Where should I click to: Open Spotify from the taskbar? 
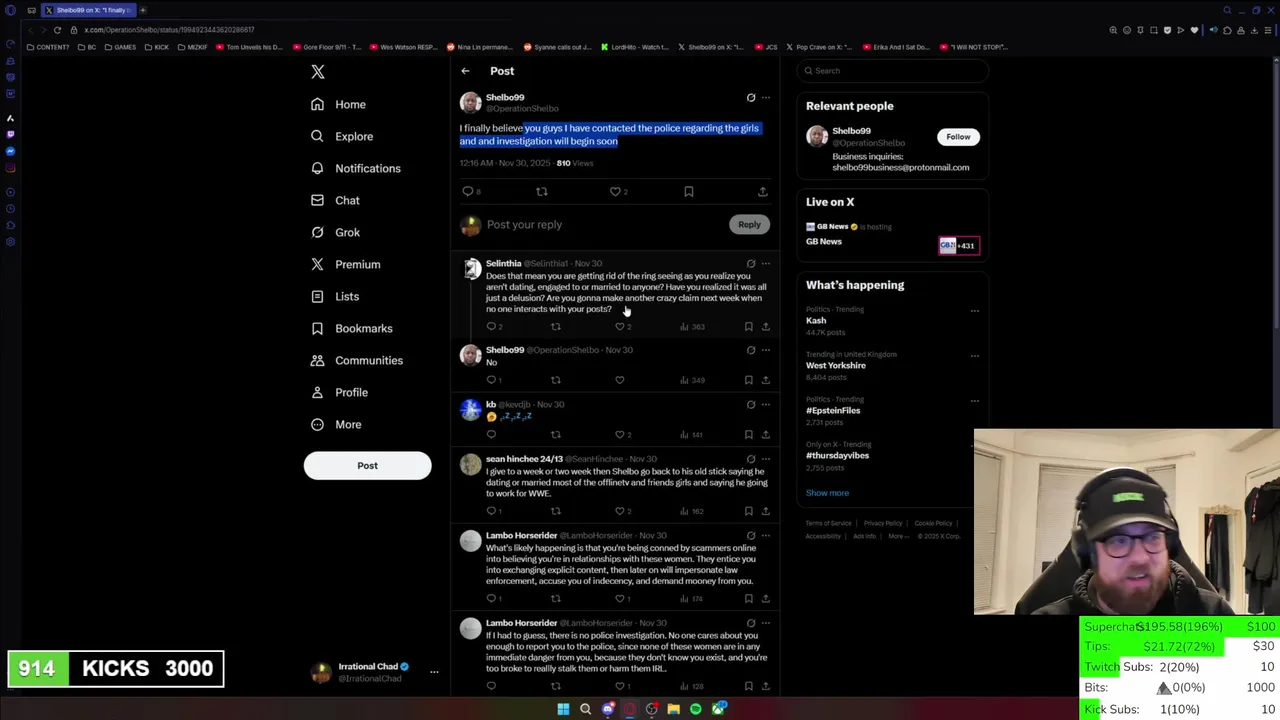[696, 709]
